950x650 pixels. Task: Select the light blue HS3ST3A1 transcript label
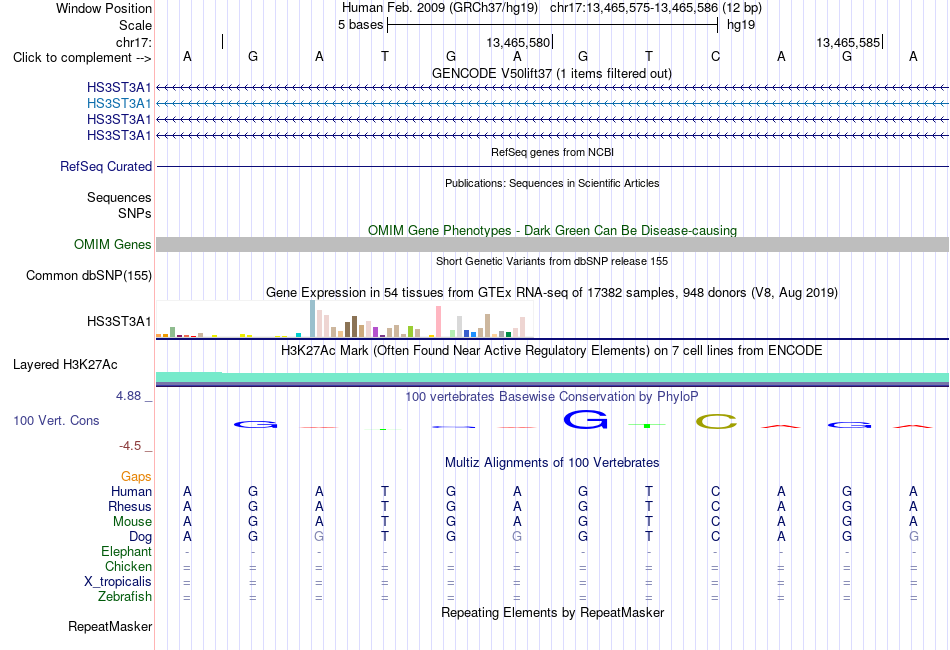(119, 104)
